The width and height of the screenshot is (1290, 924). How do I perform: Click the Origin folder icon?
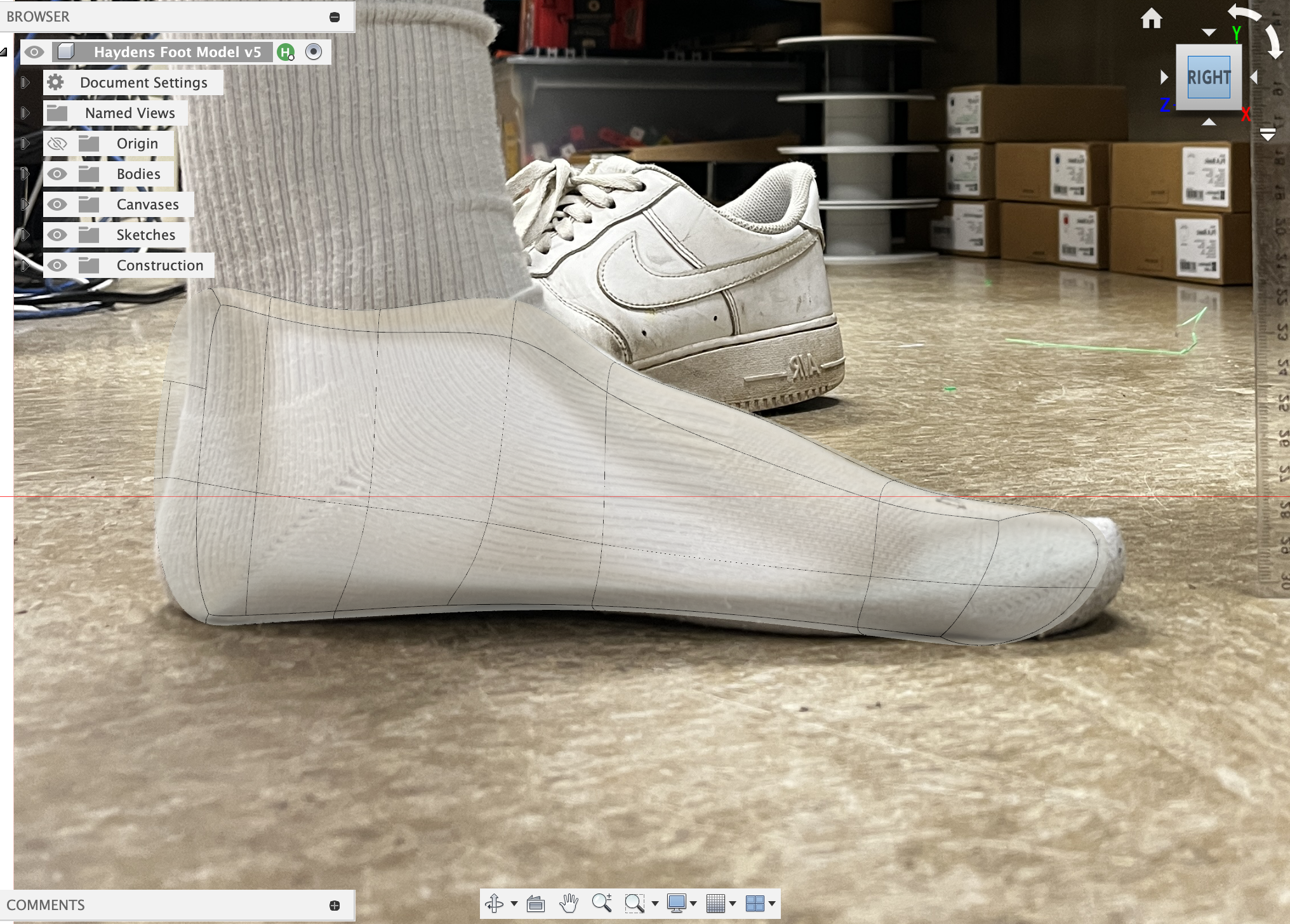[x=89, y=143]
